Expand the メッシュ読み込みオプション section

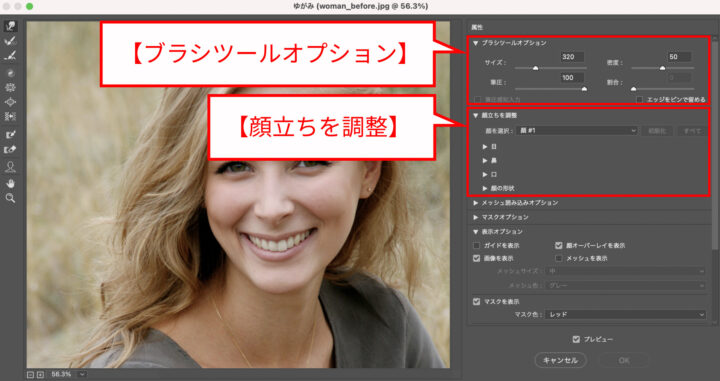476,202
